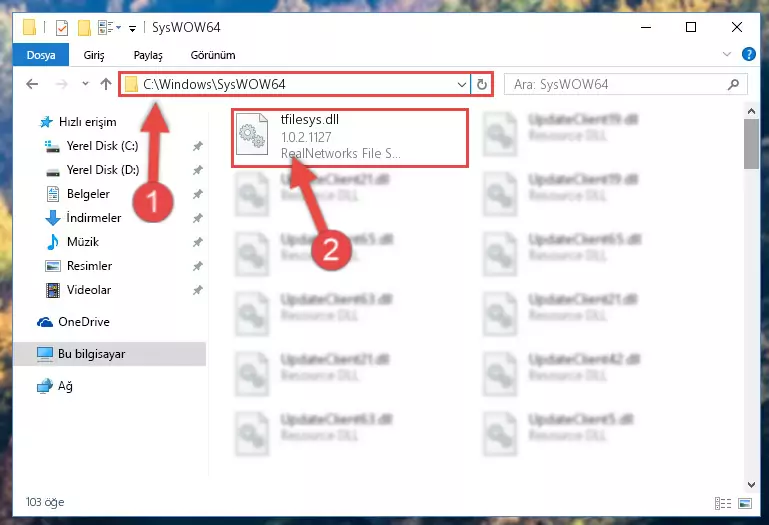Click pin icon next to Resimler
The width and height of the screenshot is (769, 525).
[x=197, y=266]
